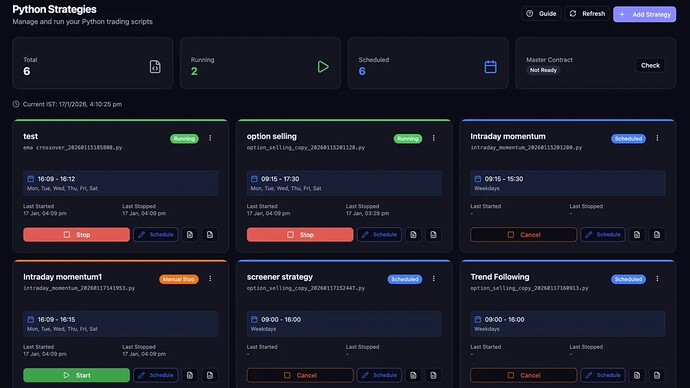
Task: Click the Running play icon
Action: point(323,66)
